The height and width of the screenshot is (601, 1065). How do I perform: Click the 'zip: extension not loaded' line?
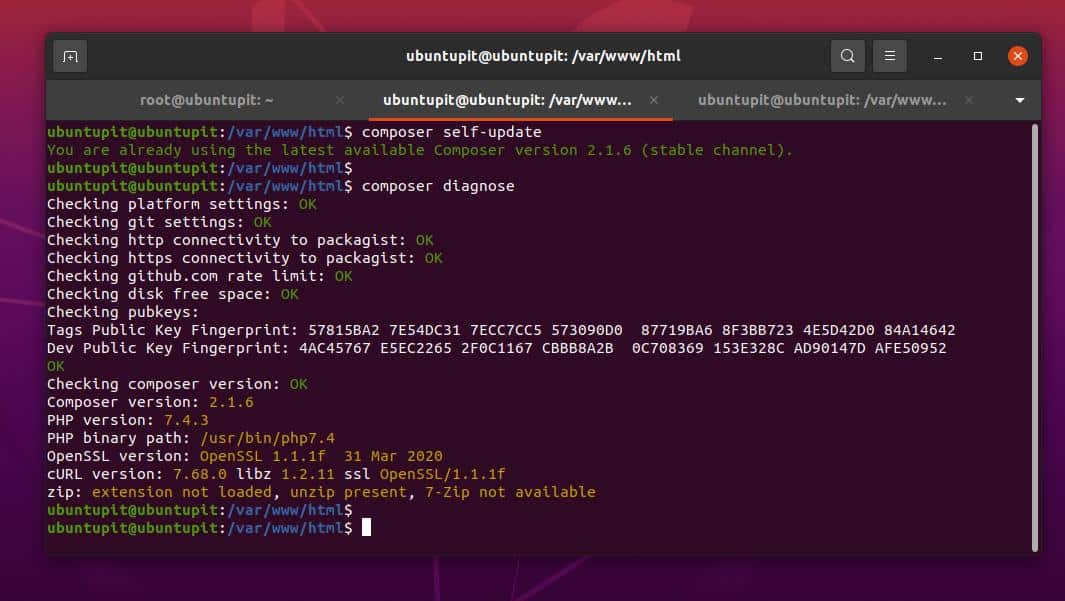[x=321, y=492]
